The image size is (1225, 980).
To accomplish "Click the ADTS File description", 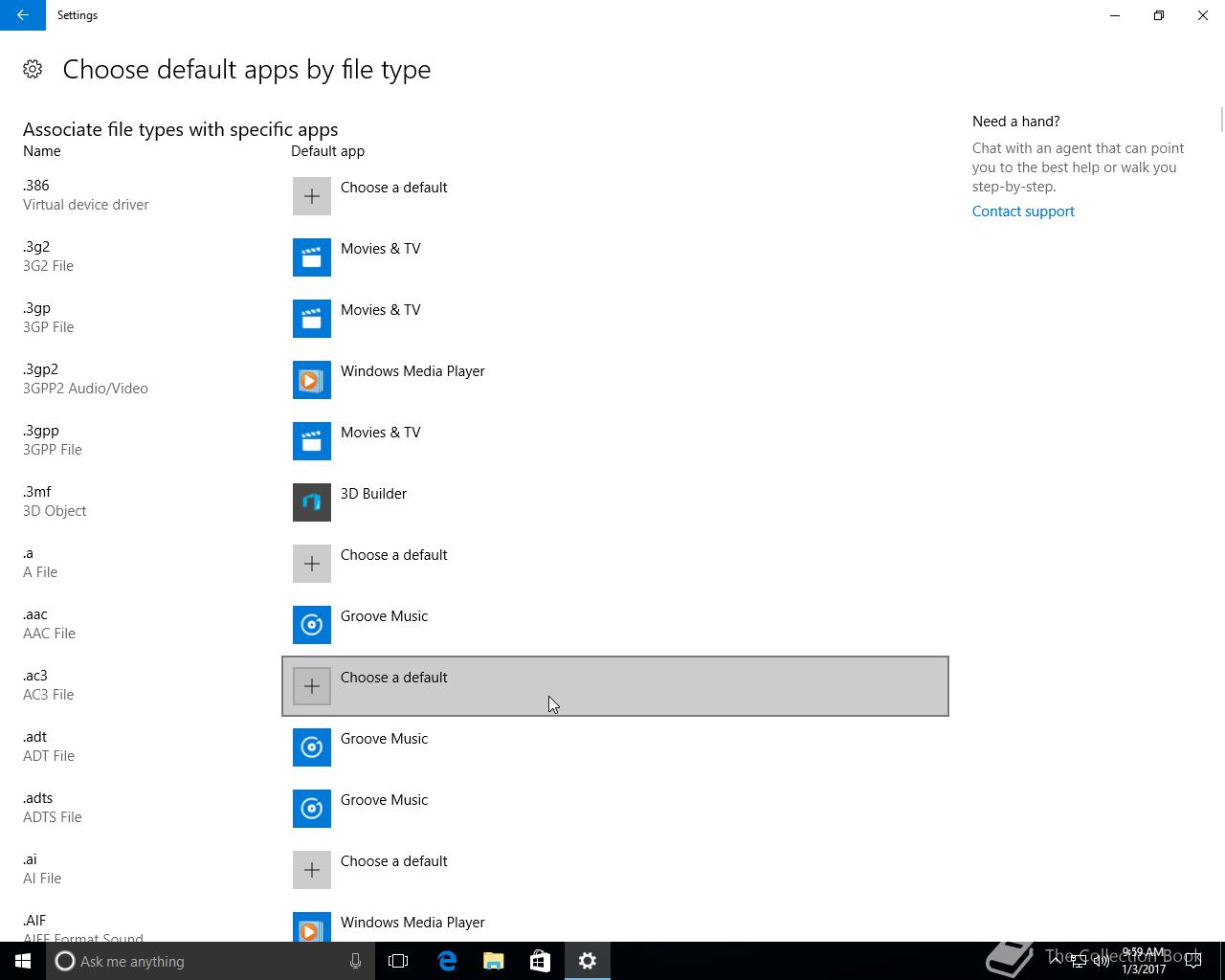I will [53, 817].
